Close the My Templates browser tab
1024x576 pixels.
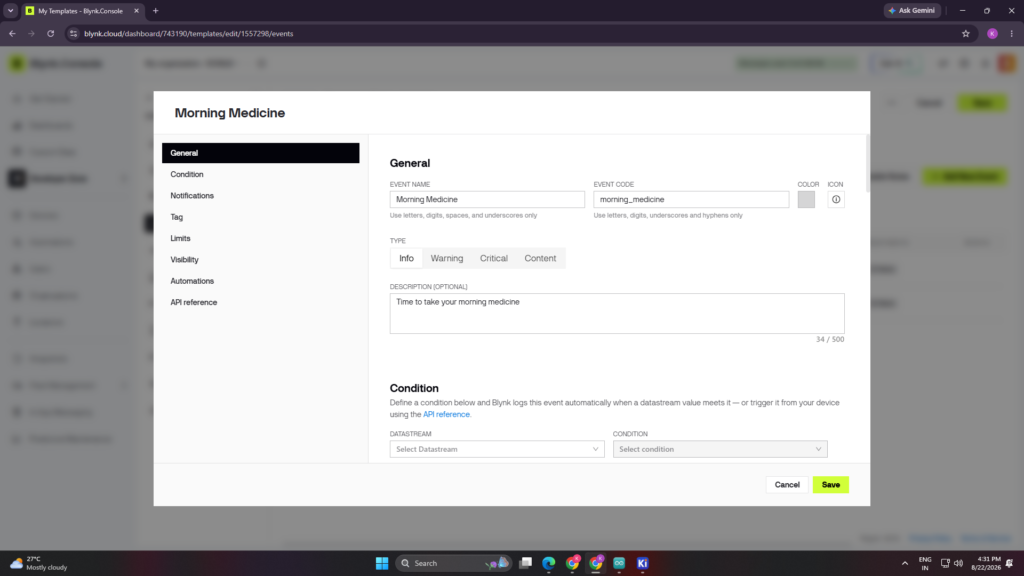coord(136,10)
